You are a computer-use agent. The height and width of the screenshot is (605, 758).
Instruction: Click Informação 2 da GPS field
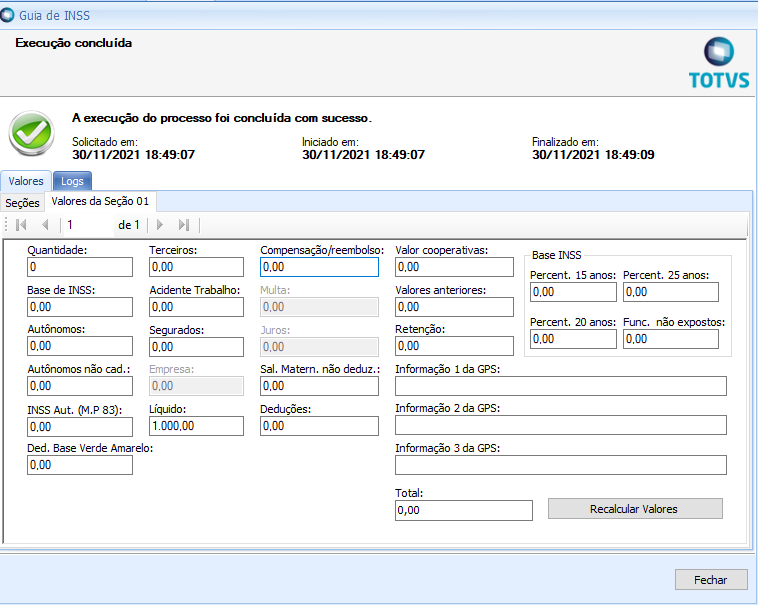pyautogui.click(x=561, y=425)
